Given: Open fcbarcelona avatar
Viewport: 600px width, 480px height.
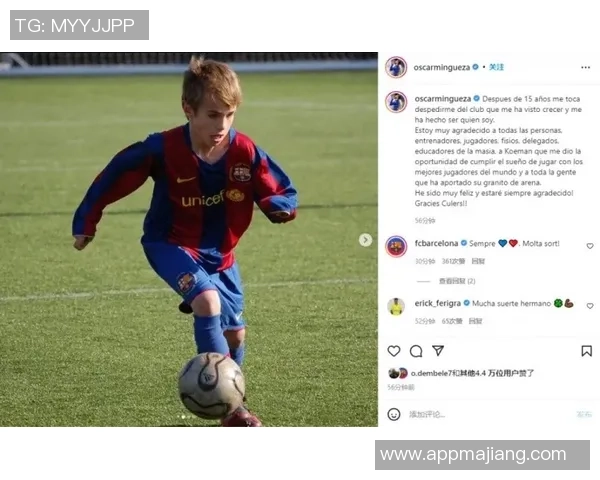Looking at the screenshot, I should pyautogui.click(x=396, y=246).
